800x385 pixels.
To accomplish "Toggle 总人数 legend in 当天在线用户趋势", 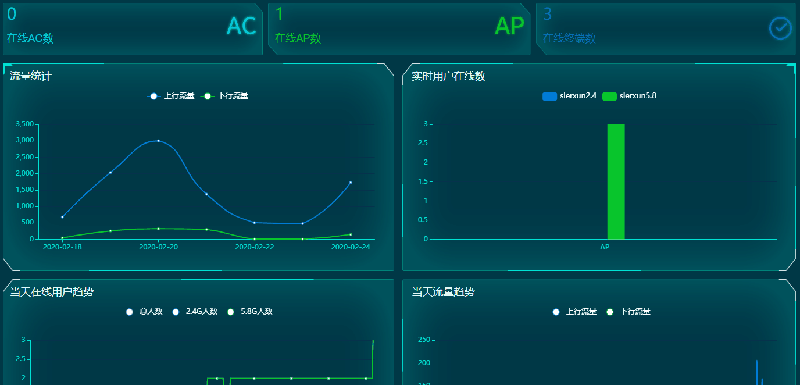I will 144,312.
